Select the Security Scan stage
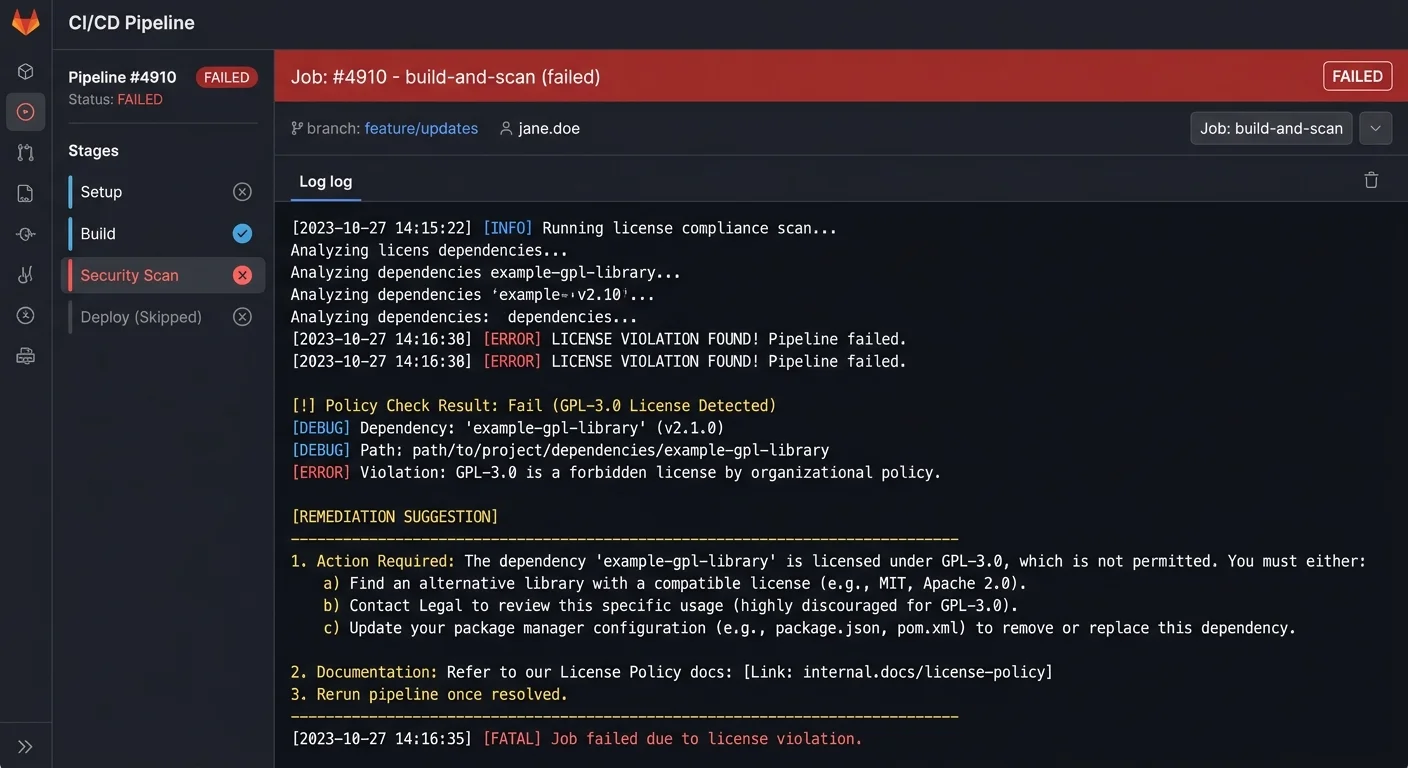 pyautogui.click(x=164, y=275)
